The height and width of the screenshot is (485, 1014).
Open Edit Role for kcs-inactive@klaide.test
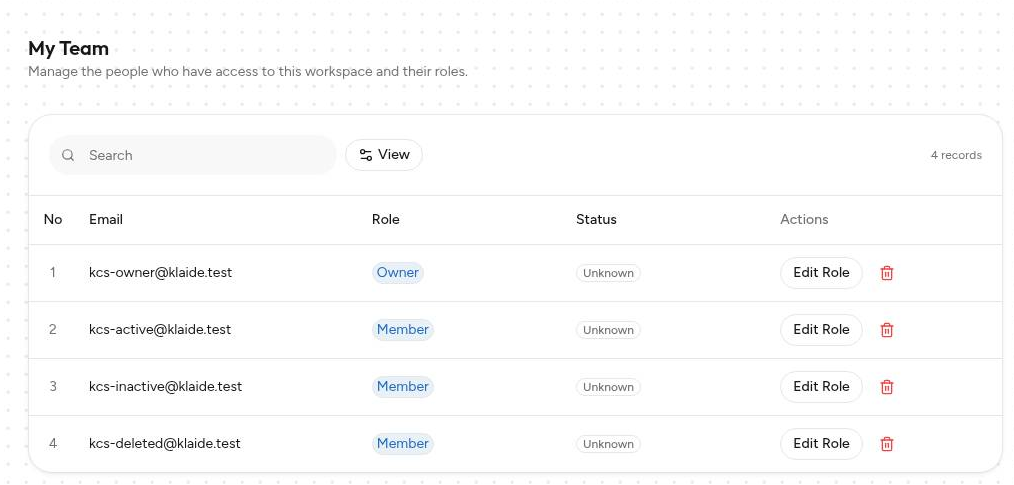(x=821, y=387)
